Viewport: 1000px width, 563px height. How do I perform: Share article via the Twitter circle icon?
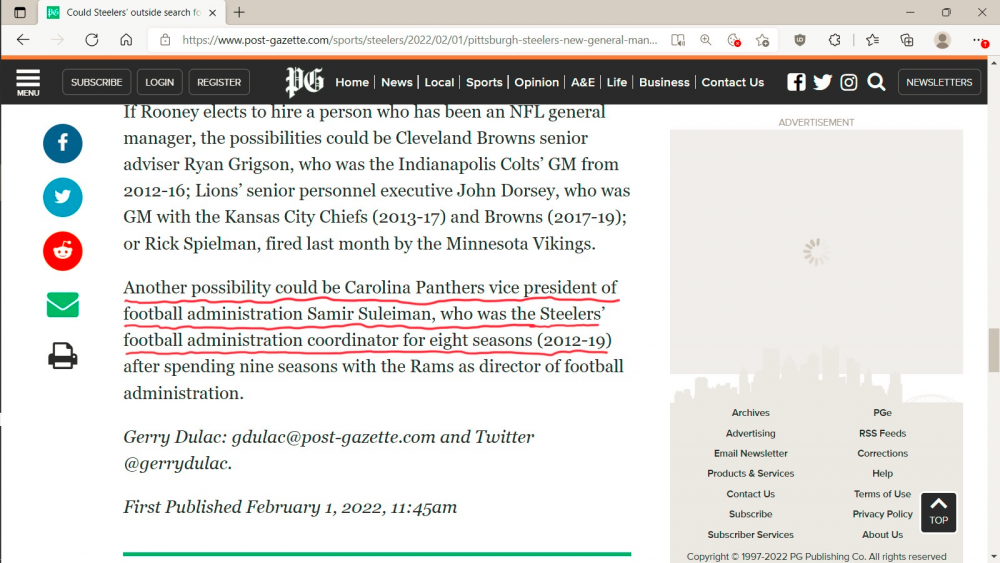click(x=62, y=197)
